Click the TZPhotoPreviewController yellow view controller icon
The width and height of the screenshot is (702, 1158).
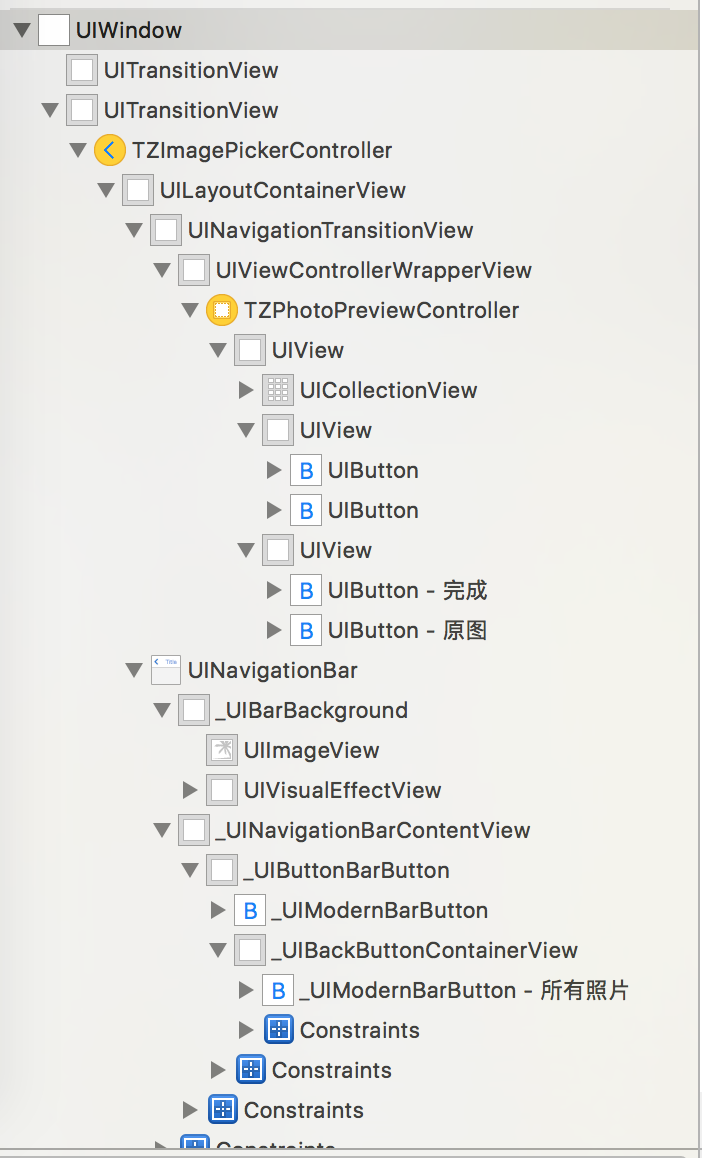[x=221, y=311]
